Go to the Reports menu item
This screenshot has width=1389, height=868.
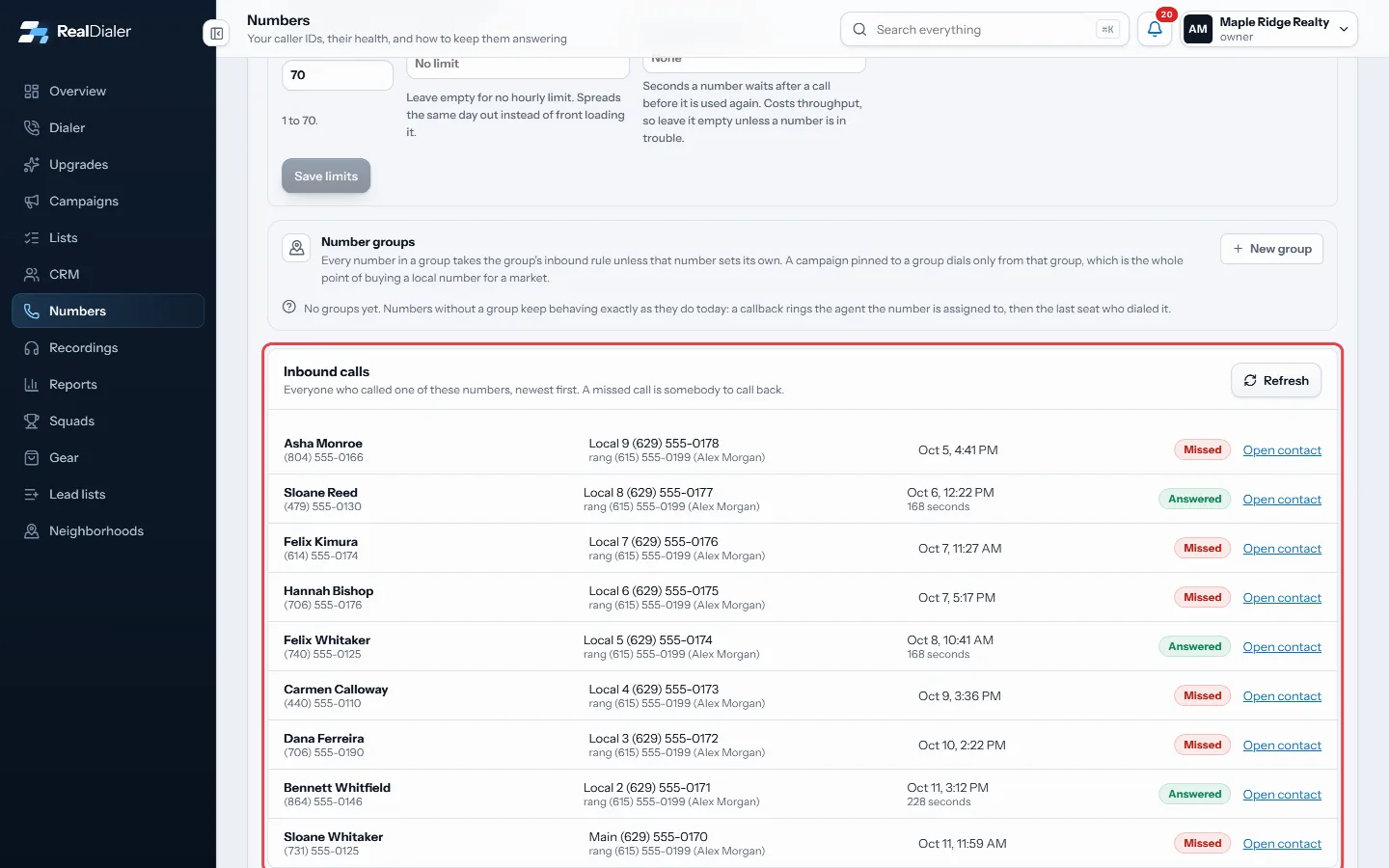click(x=108, y=385)
